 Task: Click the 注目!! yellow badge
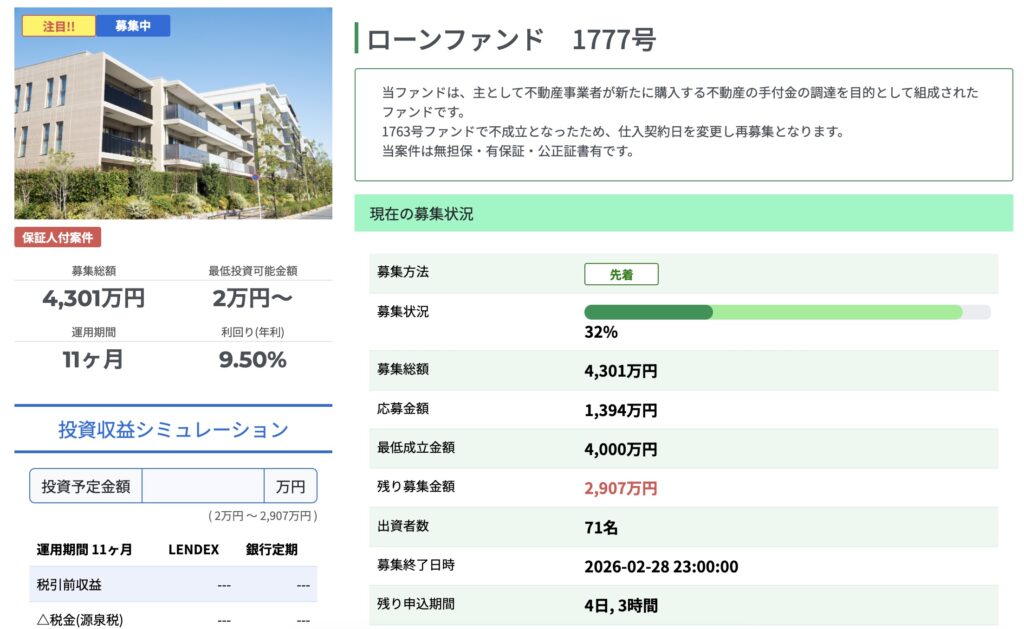(59, 26)
